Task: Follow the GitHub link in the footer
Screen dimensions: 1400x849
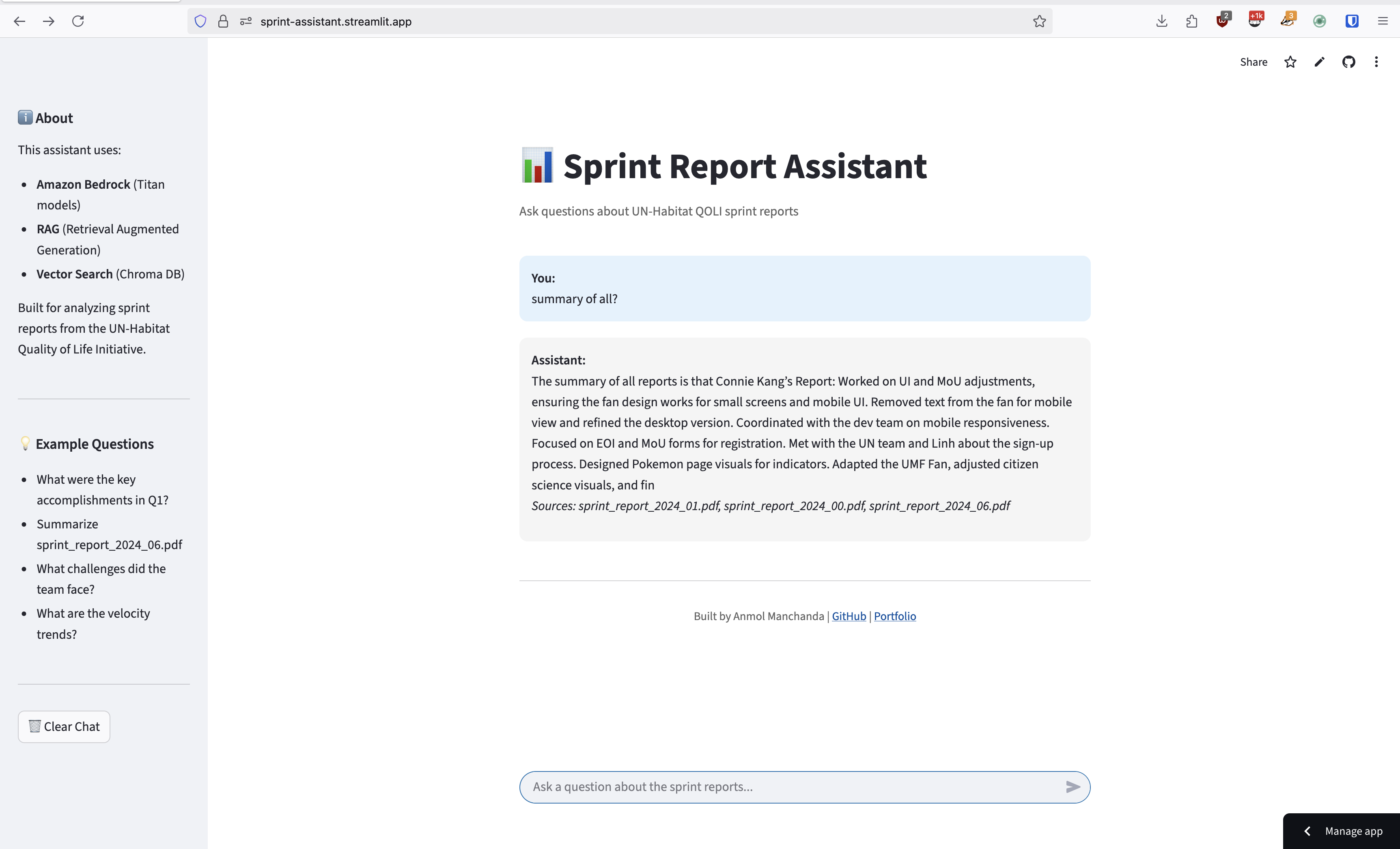Action: (x=848, y=616)
